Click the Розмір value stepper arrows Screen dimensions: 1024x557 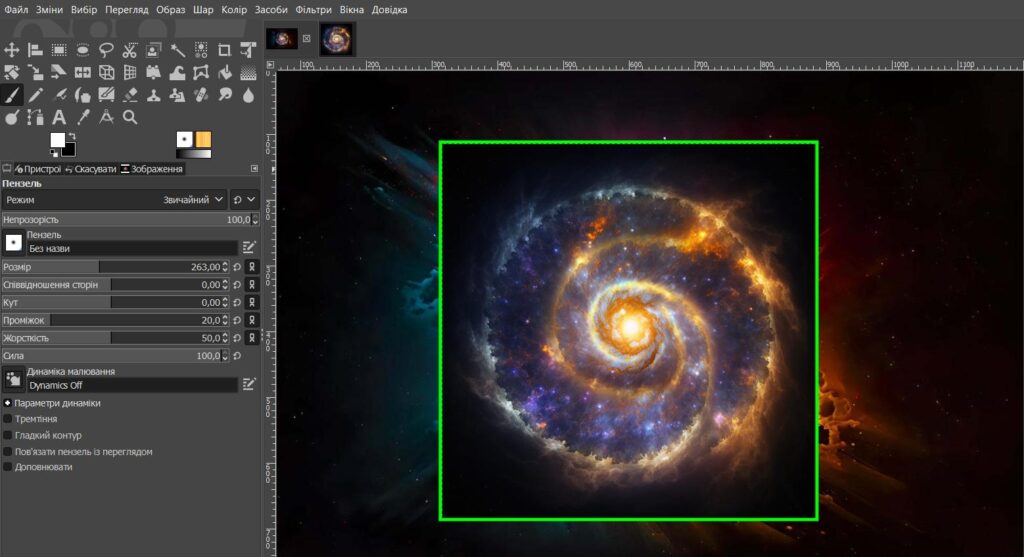point(225,266)
